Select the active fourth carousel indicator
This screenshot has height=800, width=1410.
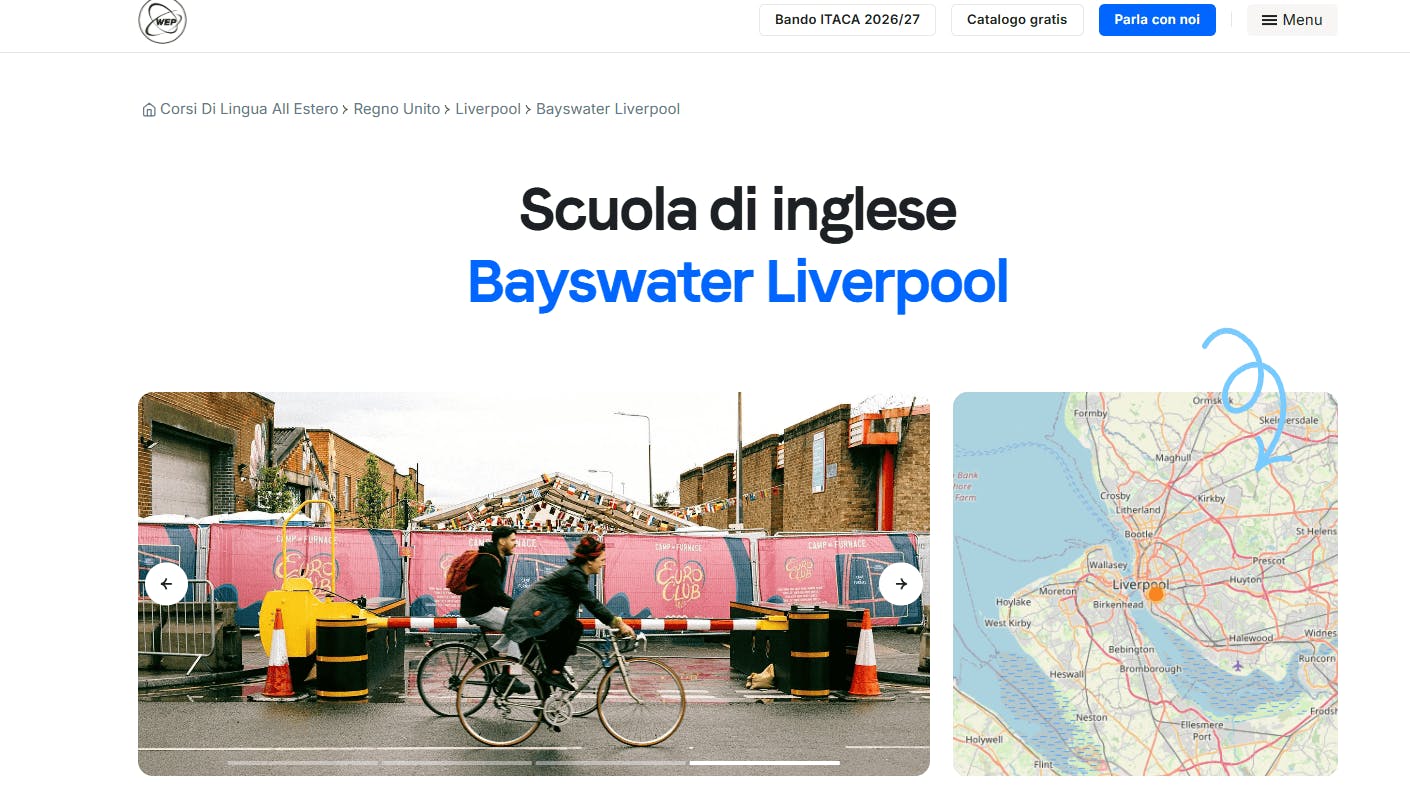coord(765,763)
